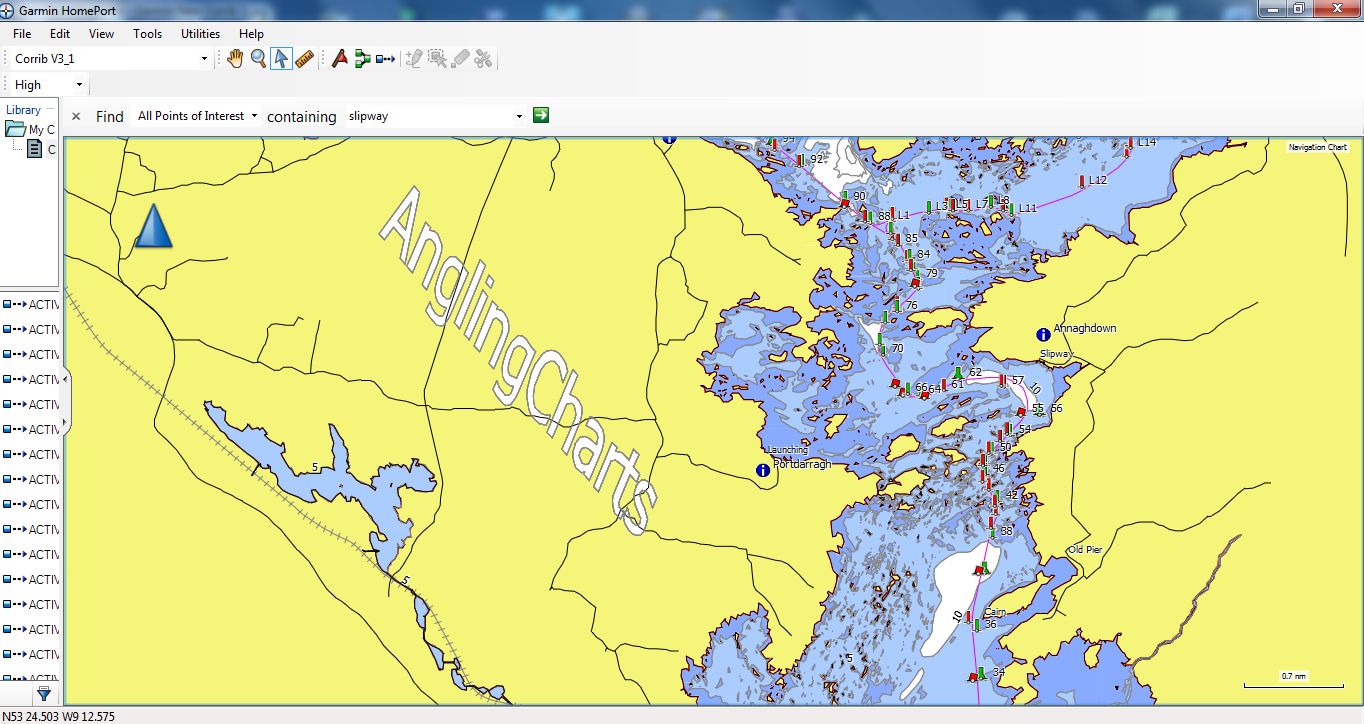Image resolution: width=1364 pixels, height=724 pixels.
Task: Click the 0.7 nm scale bar
Action: click(x=1293, y=680)
